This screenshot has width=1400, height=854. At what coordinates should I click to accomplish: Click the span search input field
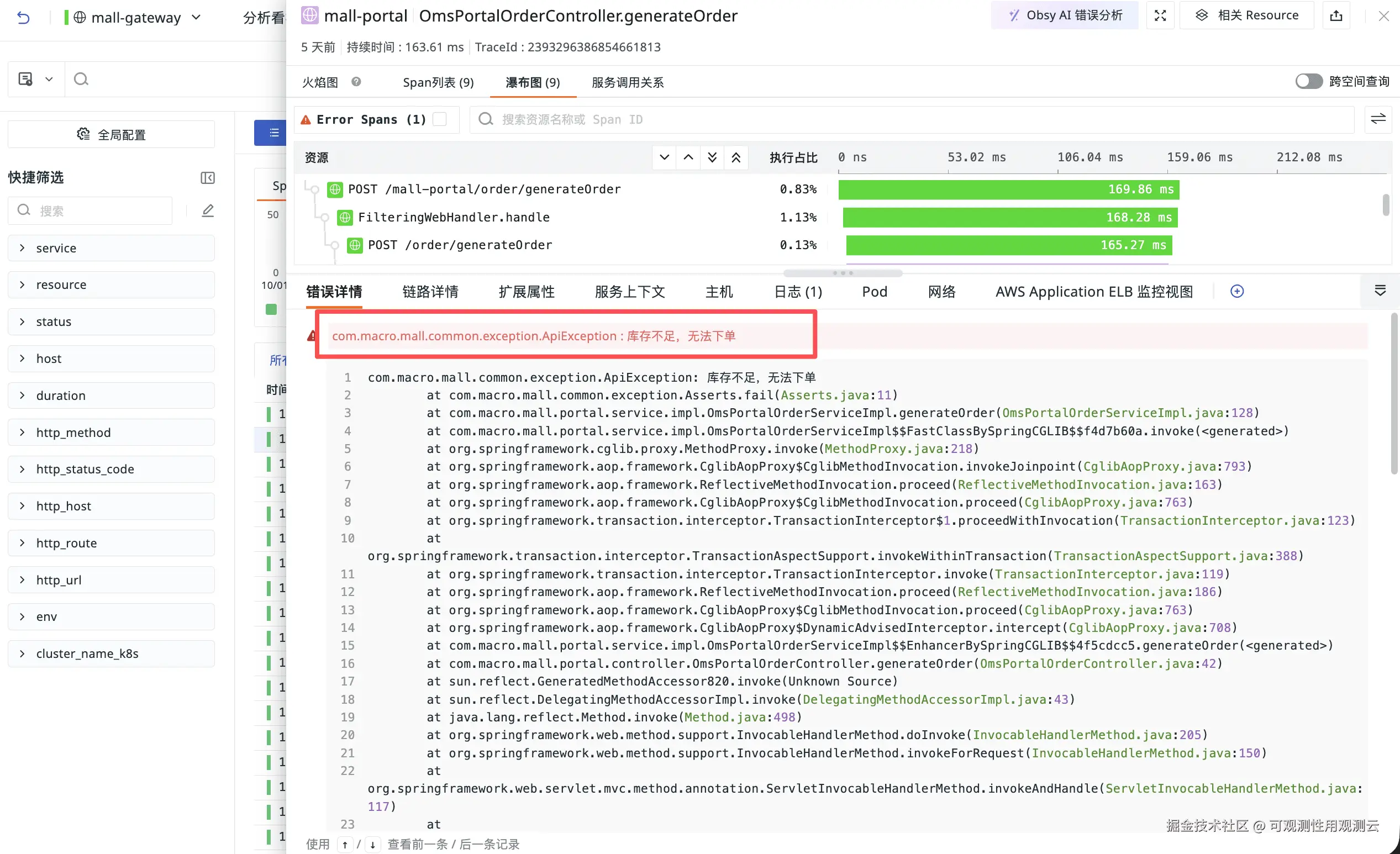(909, 119)
